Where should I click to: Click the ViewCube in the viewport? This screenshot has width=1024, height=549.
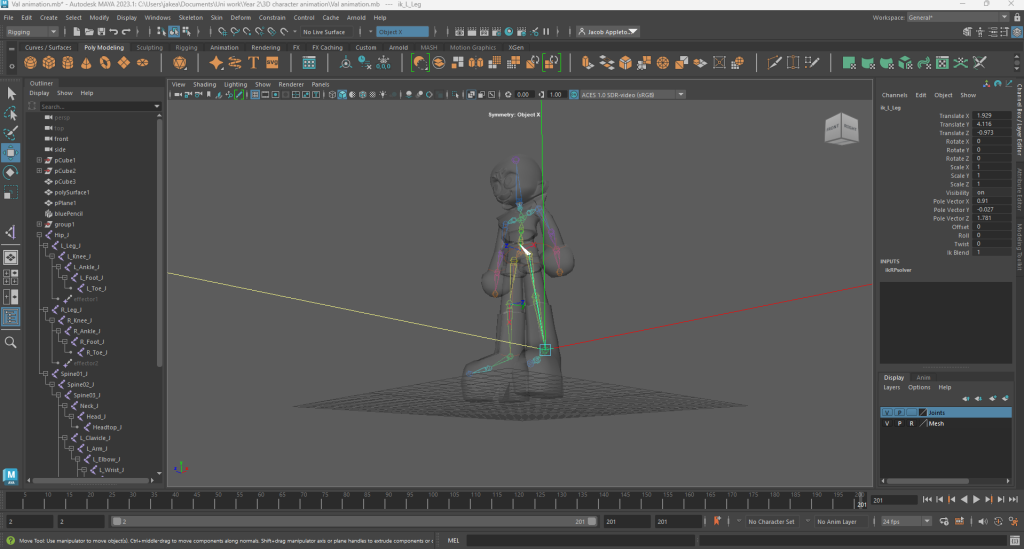click(840, 128)
